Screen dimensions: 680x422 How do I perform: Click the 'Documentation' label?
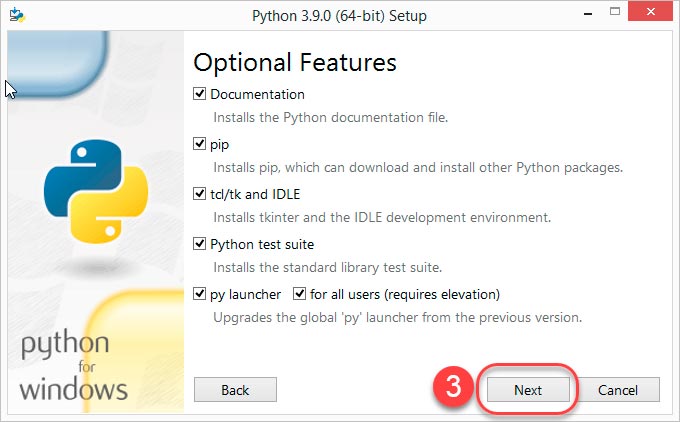pyautogui.click(x=257, y=94)
